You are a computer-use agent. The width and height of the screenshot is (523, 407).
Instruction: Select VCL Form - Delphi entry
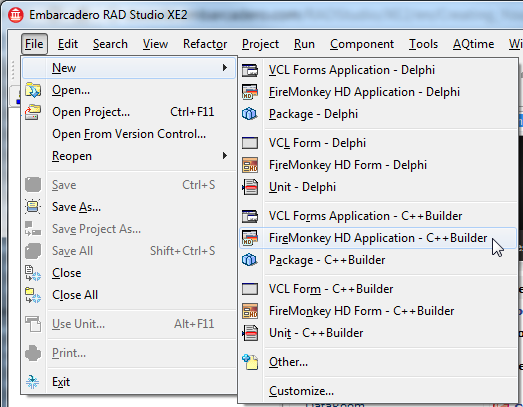pos(378,143)
